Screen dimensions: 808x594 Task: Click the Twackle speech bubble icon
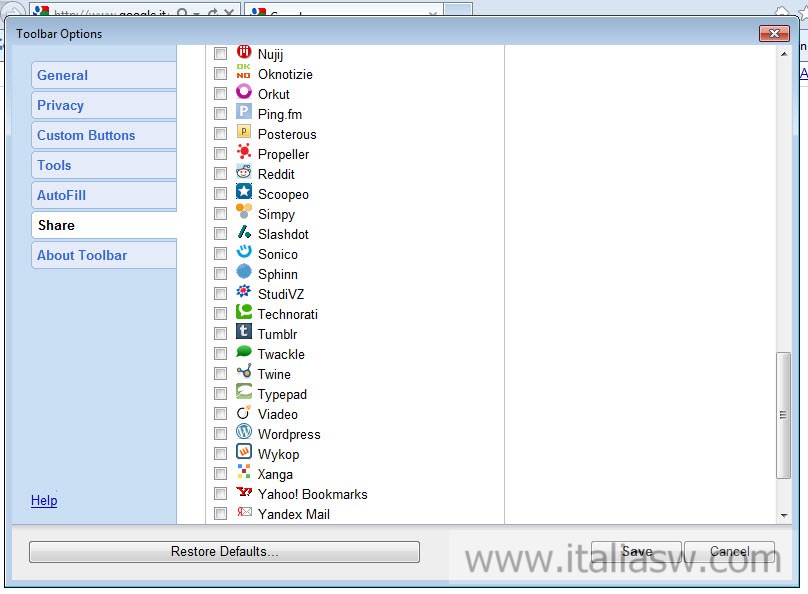pyautogui.click(x=244, y=353)
